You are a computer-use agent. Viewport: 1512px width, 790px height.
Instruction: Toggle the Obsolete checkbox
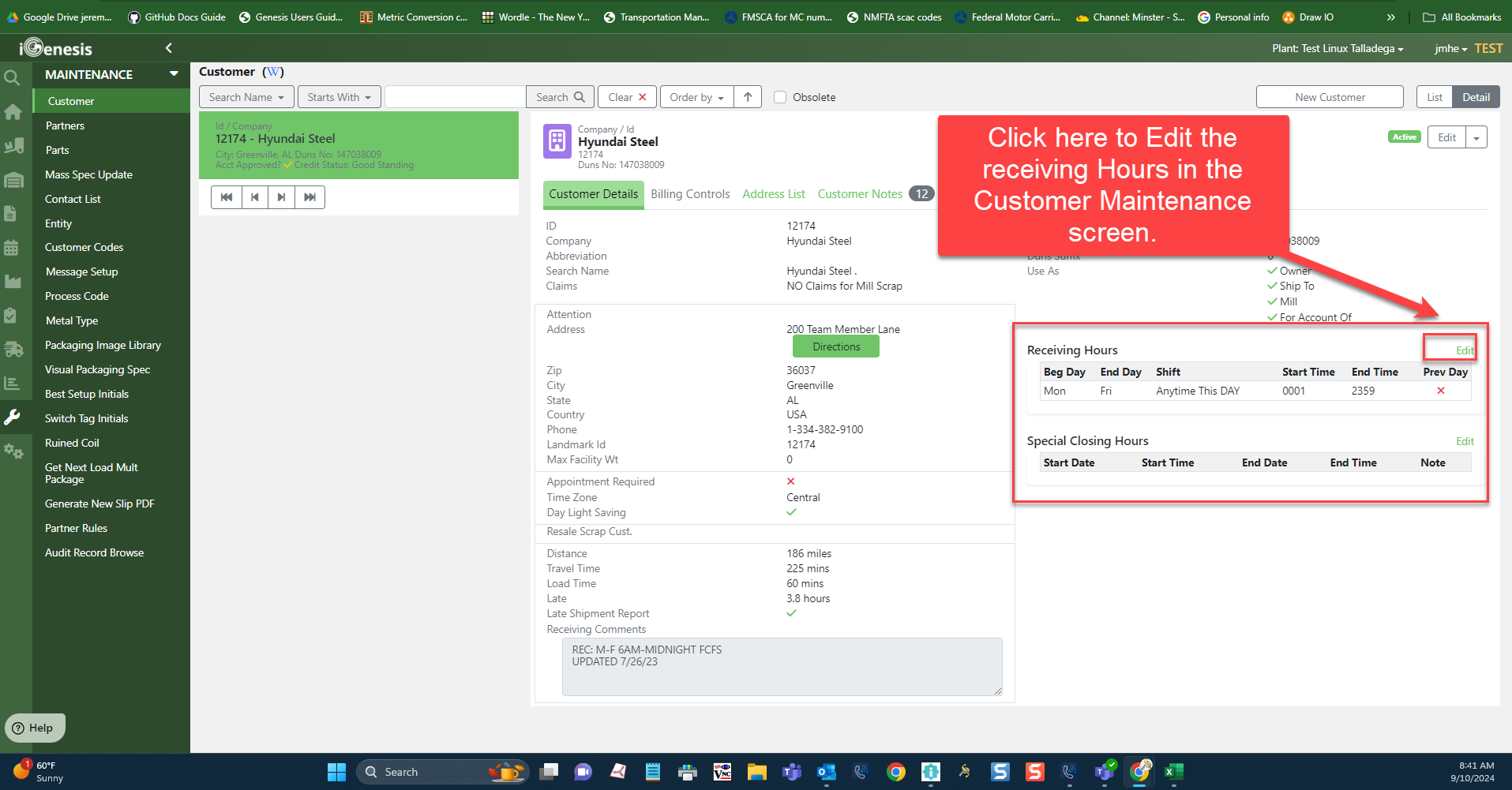click(780, 97)
